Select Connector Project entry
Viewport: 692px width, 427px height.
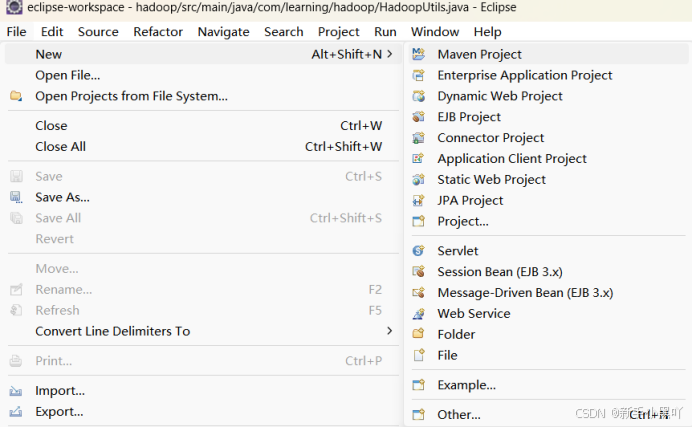click(x=548, y=138)
